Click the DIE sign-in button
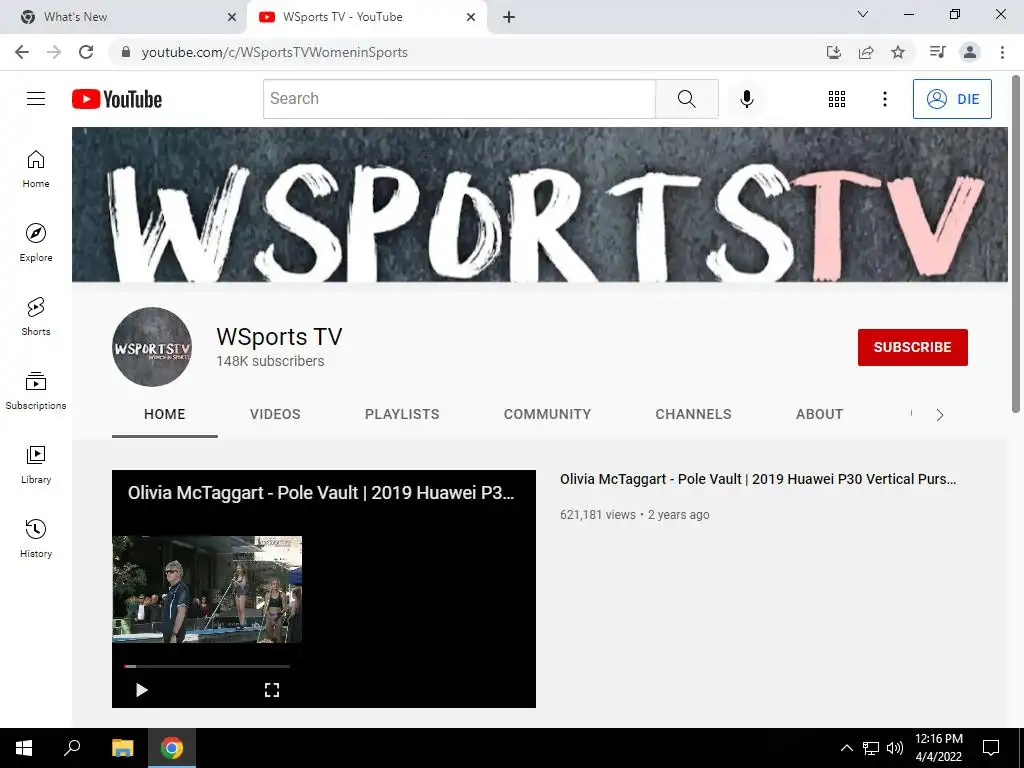Image resolution: width=1024 pixels, height=768 pixels. point(952,99)
